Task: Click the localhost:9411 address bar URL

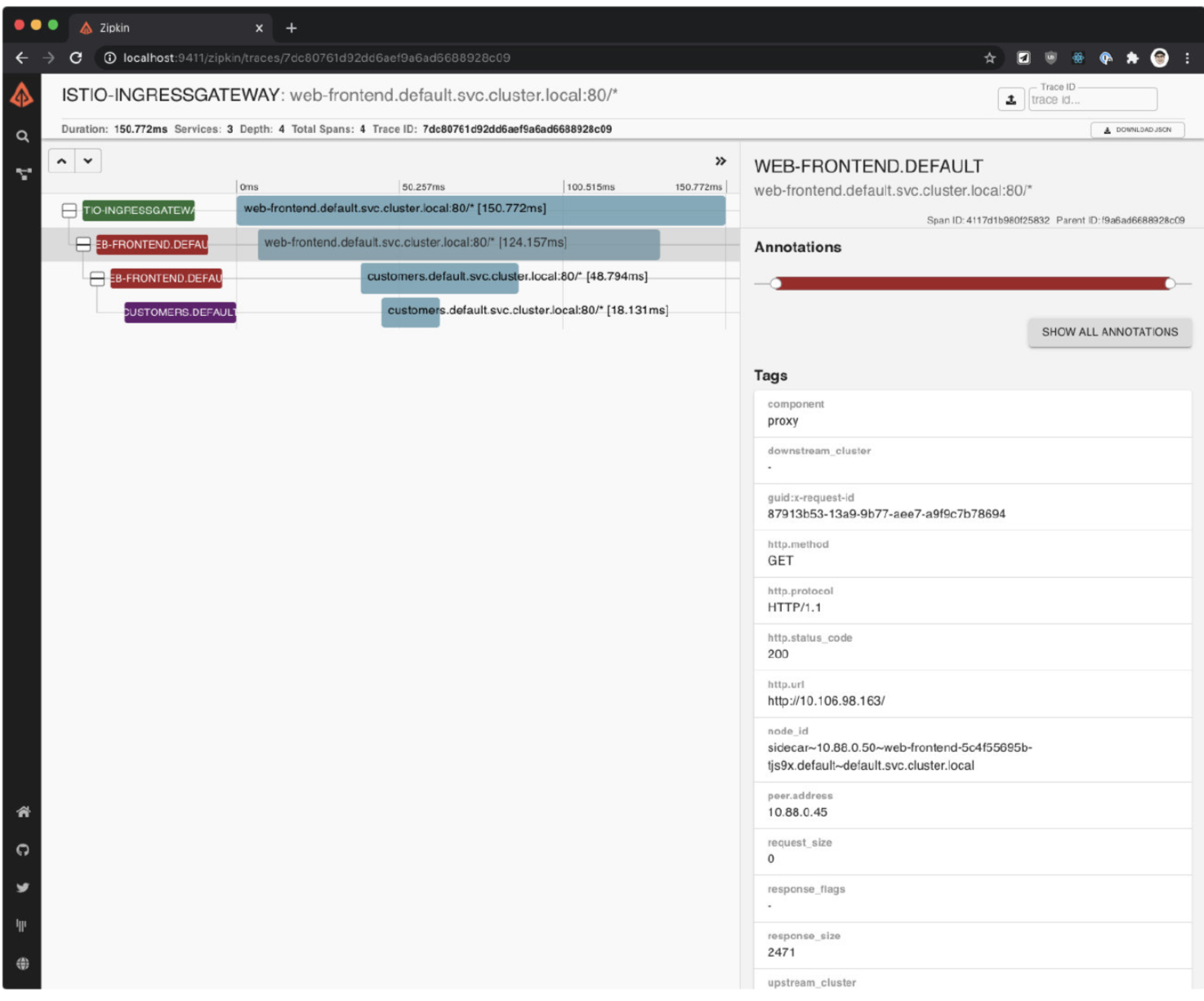Action: click(x=317, y=58)
